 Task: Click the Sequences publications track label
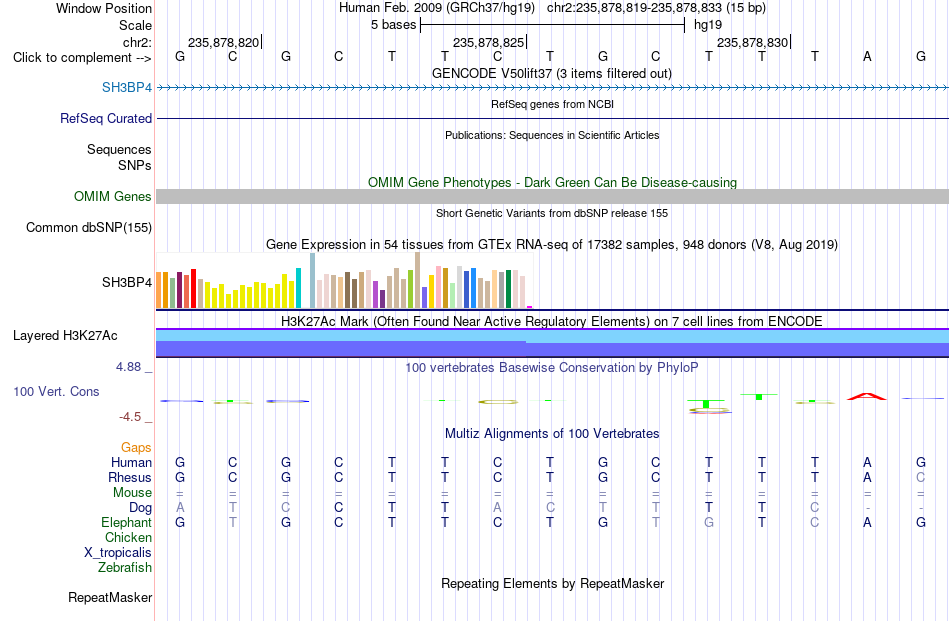tap(119, 149)
